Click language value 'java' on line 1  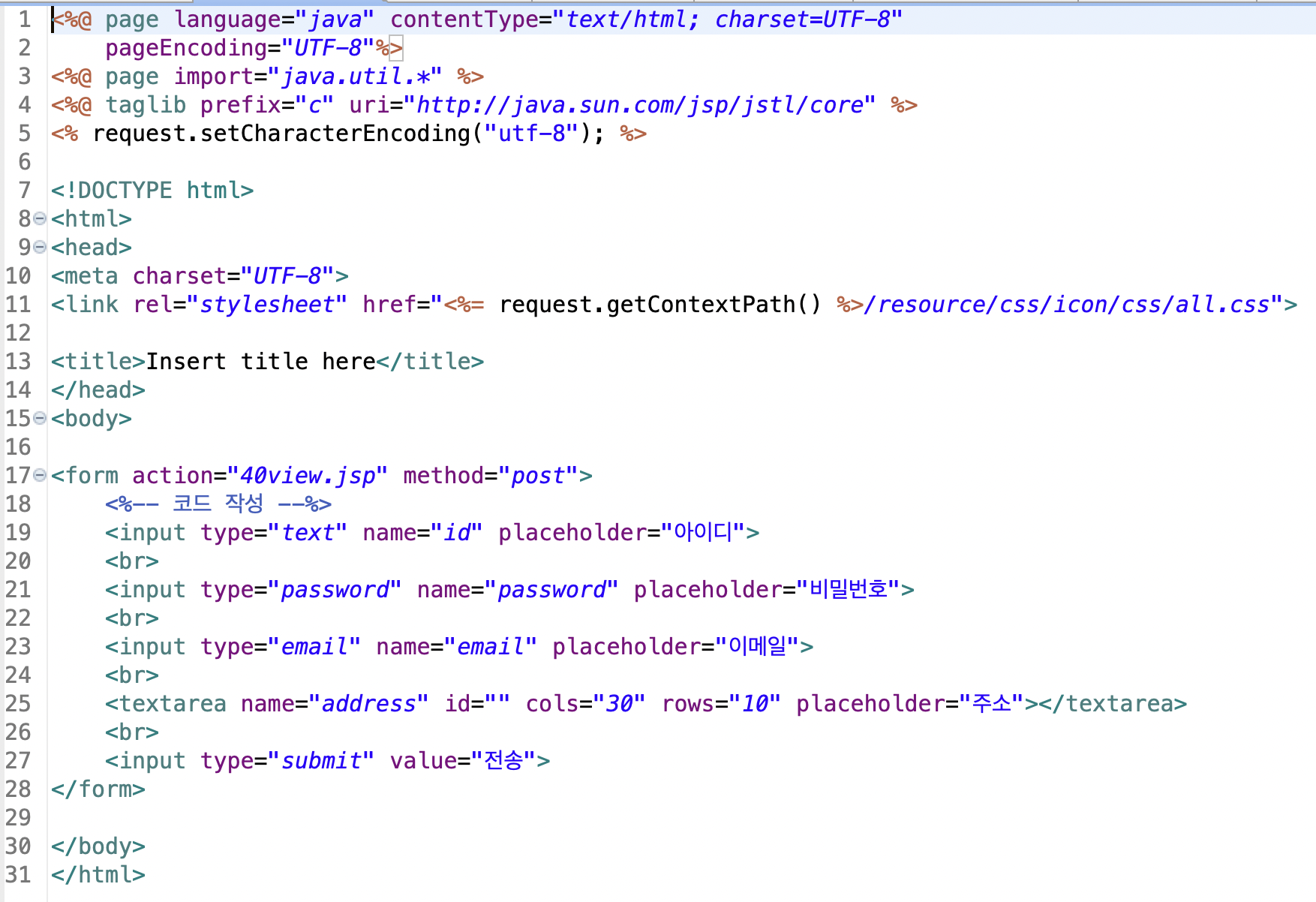click(335, 20)
